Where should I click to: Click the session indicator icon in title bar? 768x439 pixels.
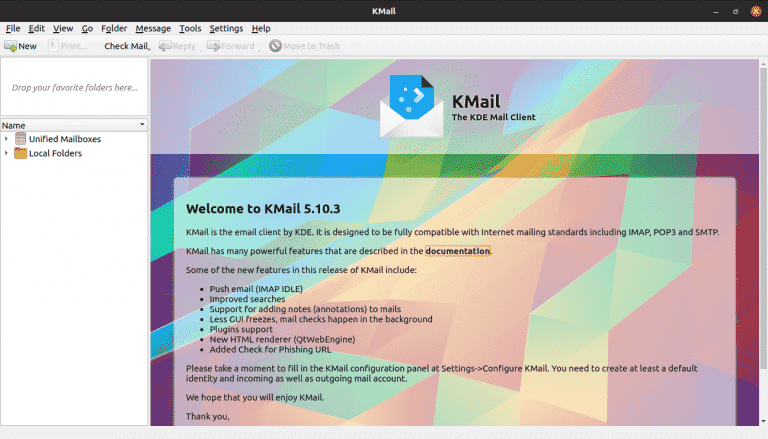[x=756, y=11]
